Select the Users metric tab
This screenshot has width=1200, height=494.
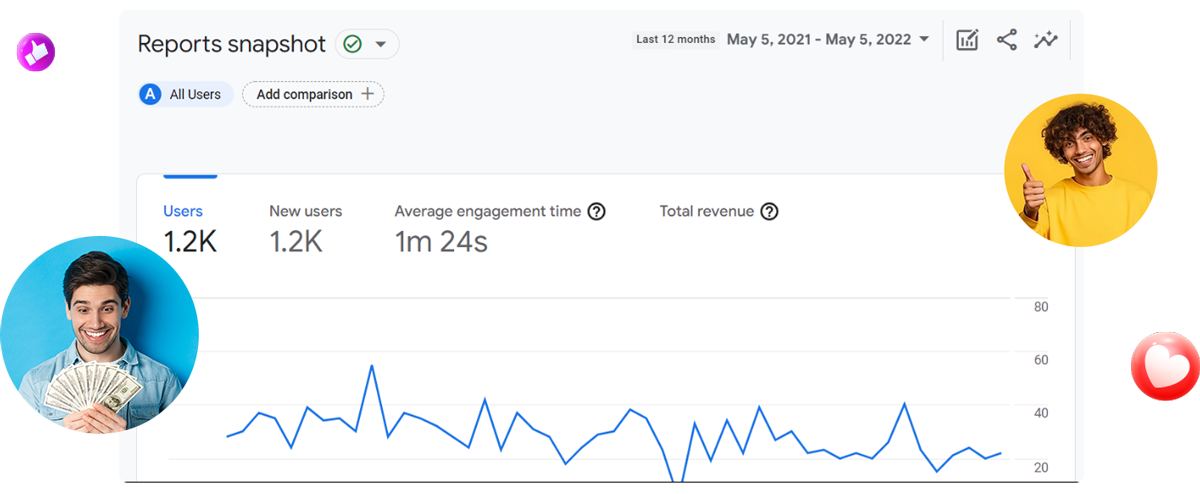click(190, 228)
